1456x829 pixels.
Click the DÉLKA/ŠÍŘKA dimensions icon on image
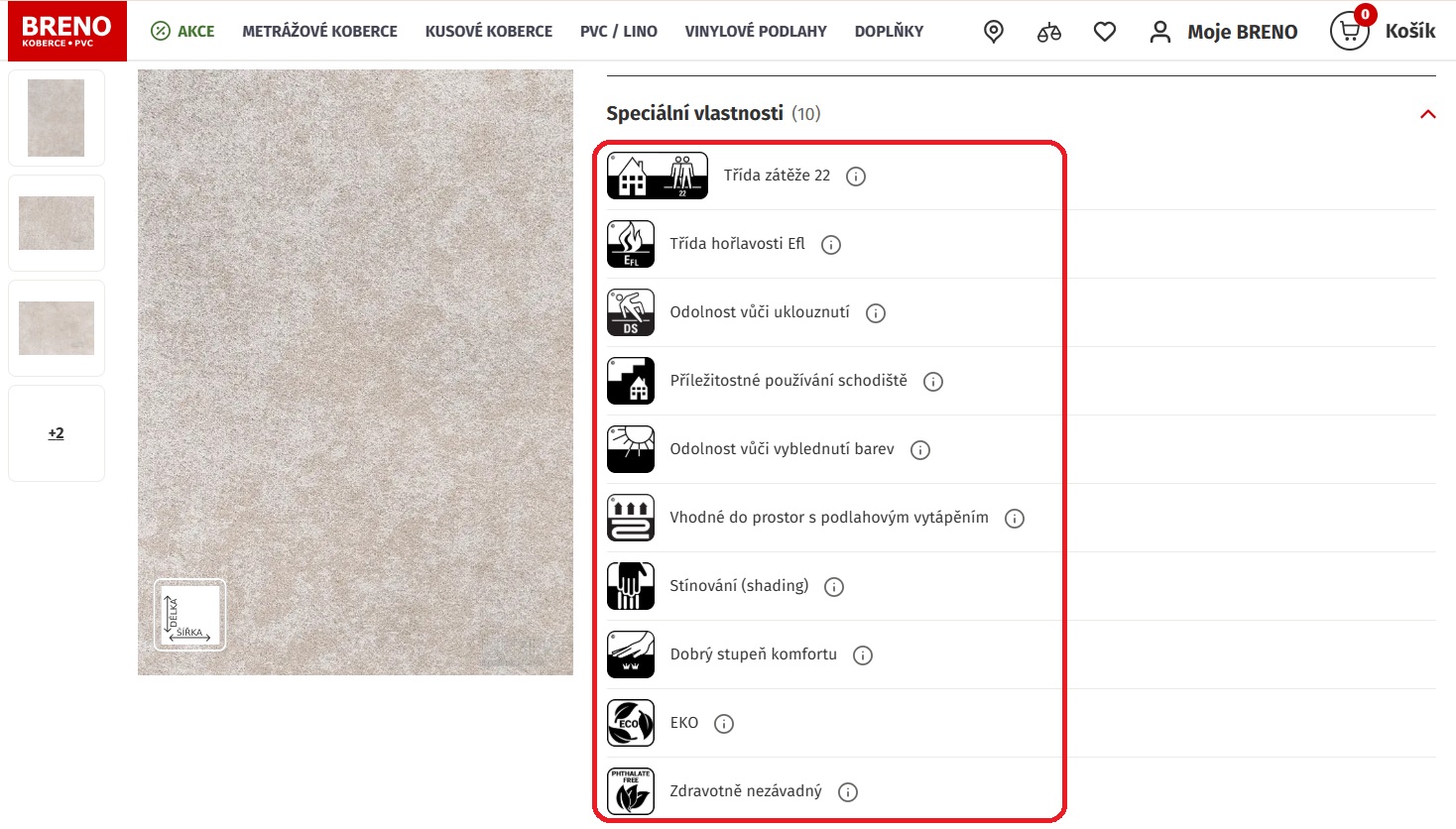[x=189, y=615]
